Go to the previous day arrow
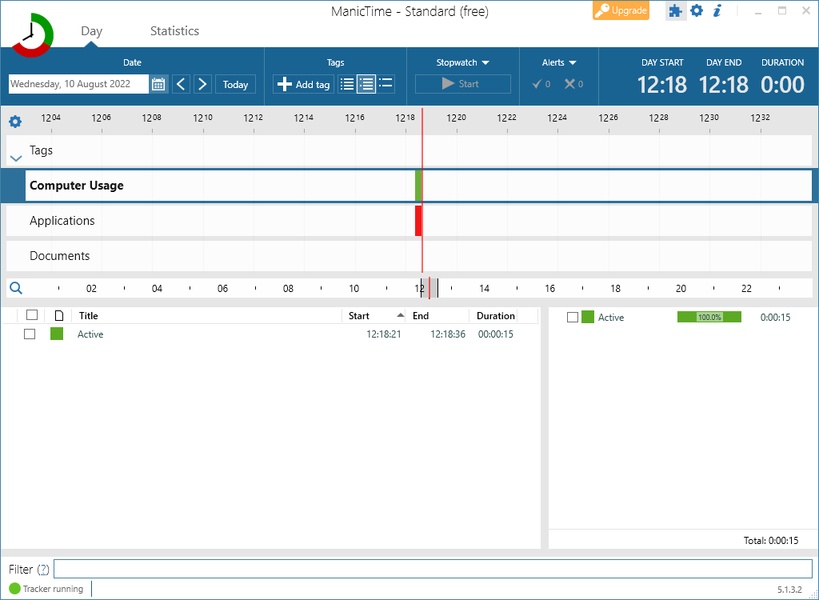The image size is (819, 600). click(x=181, y=85)
